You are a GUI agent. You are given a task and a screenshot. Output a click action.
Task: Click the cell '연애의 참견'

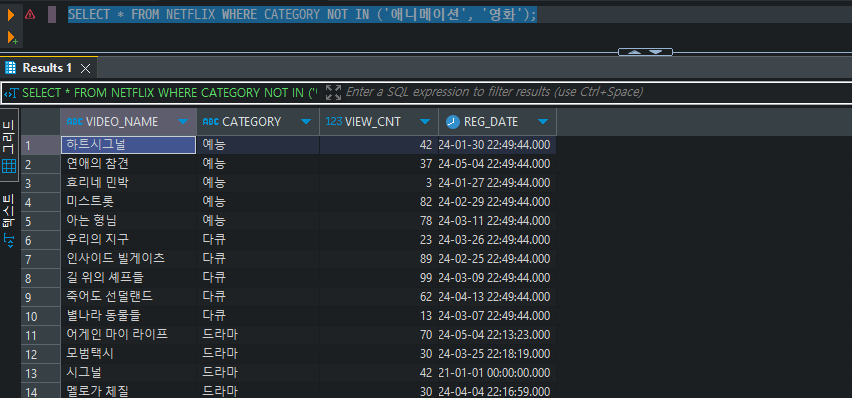click(x=128, y=164)
